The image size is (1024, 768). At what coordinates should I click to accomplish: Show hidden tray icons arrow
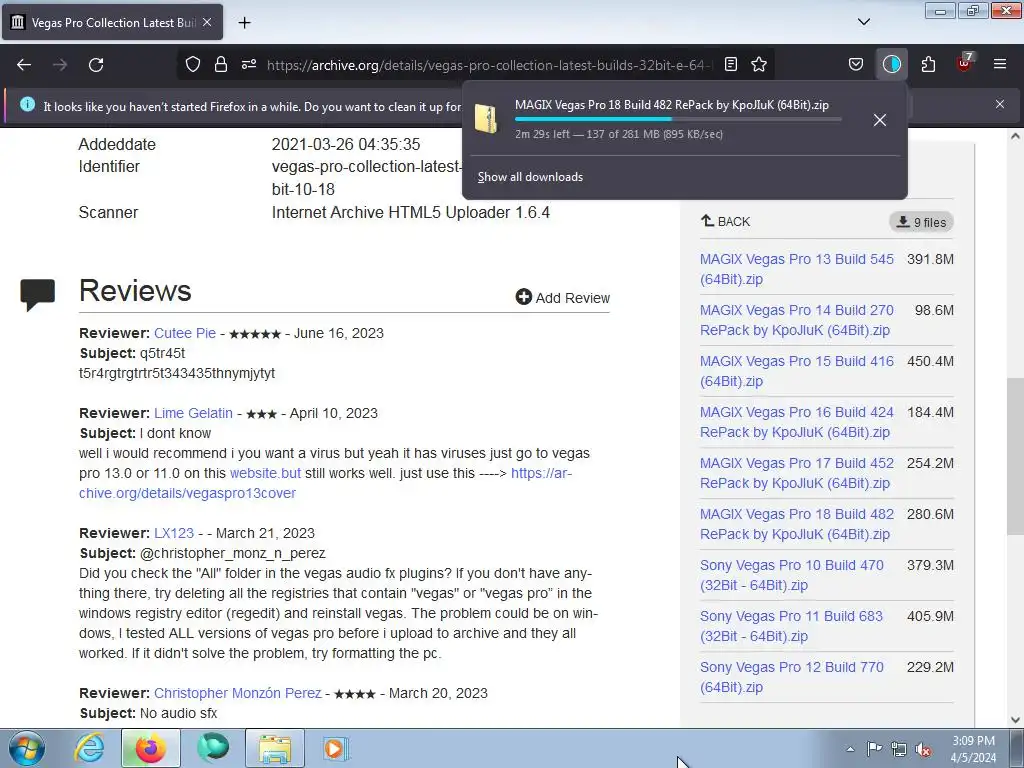[850, 749]
